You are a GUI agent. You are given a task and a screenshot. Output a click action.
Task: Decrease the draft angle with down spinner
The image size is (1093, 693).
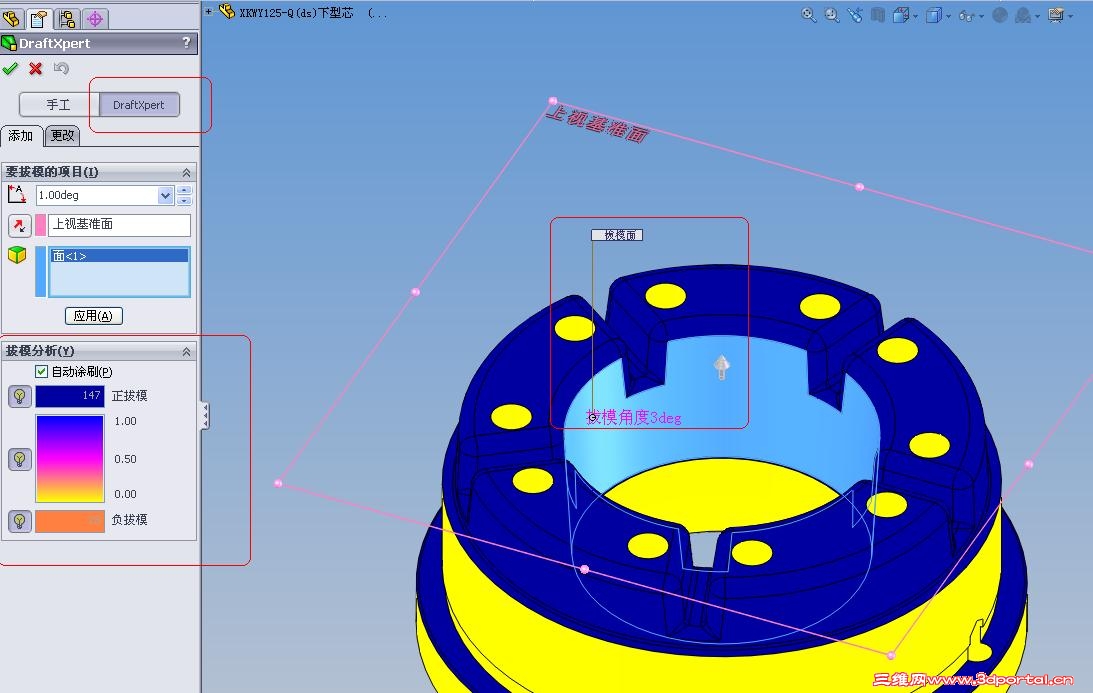[x=184, y=200]
